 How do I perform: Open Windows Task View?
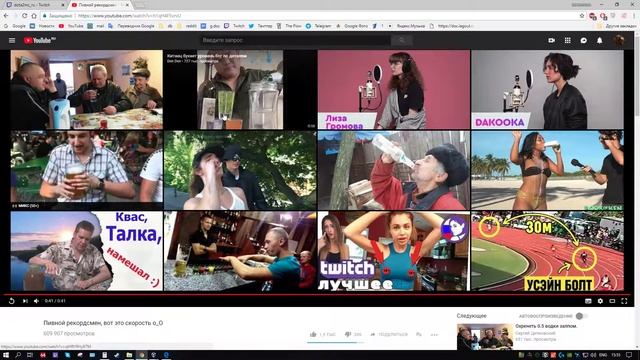pyautogui.click(x=30, y=355)
